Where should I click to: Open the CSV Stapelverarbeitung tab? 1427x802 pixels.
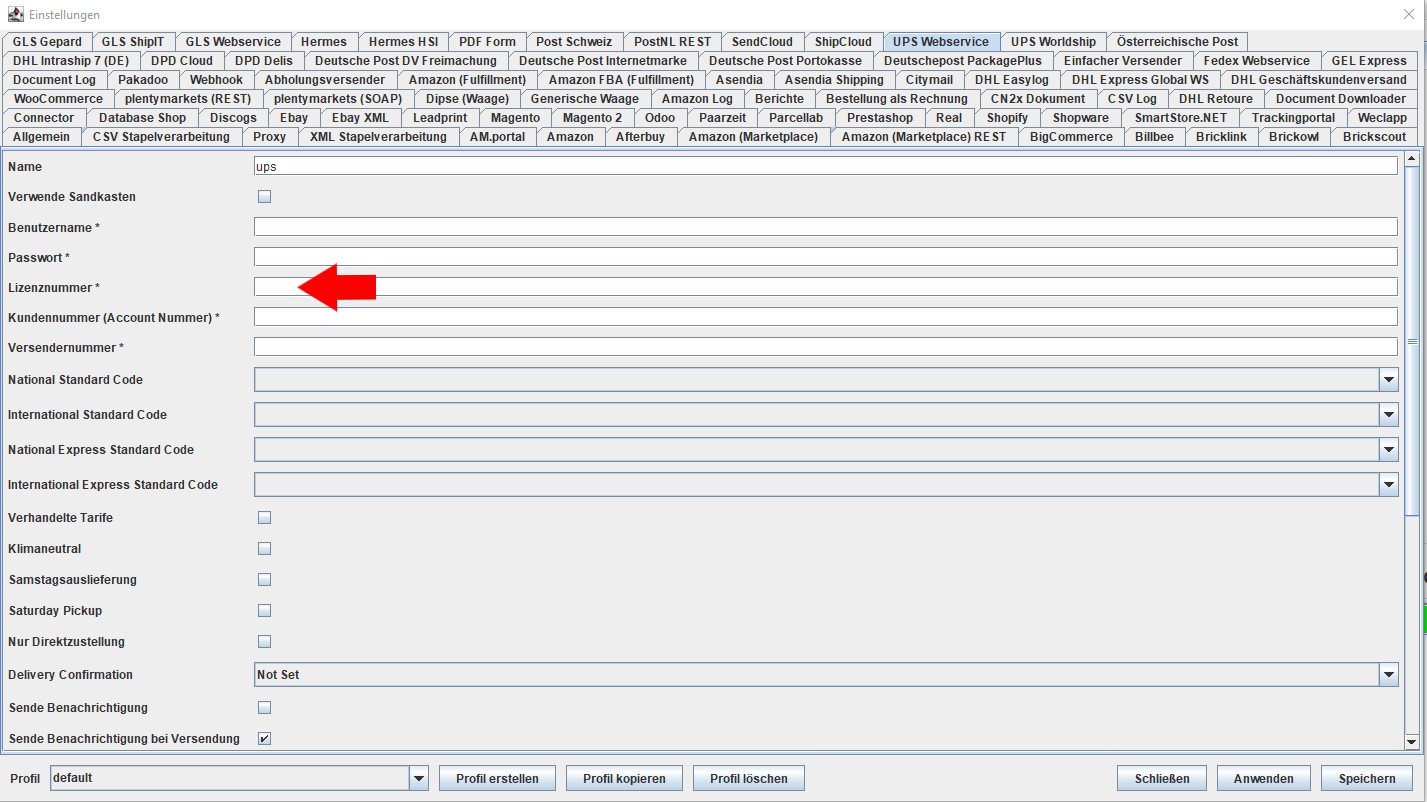(161, 137)
